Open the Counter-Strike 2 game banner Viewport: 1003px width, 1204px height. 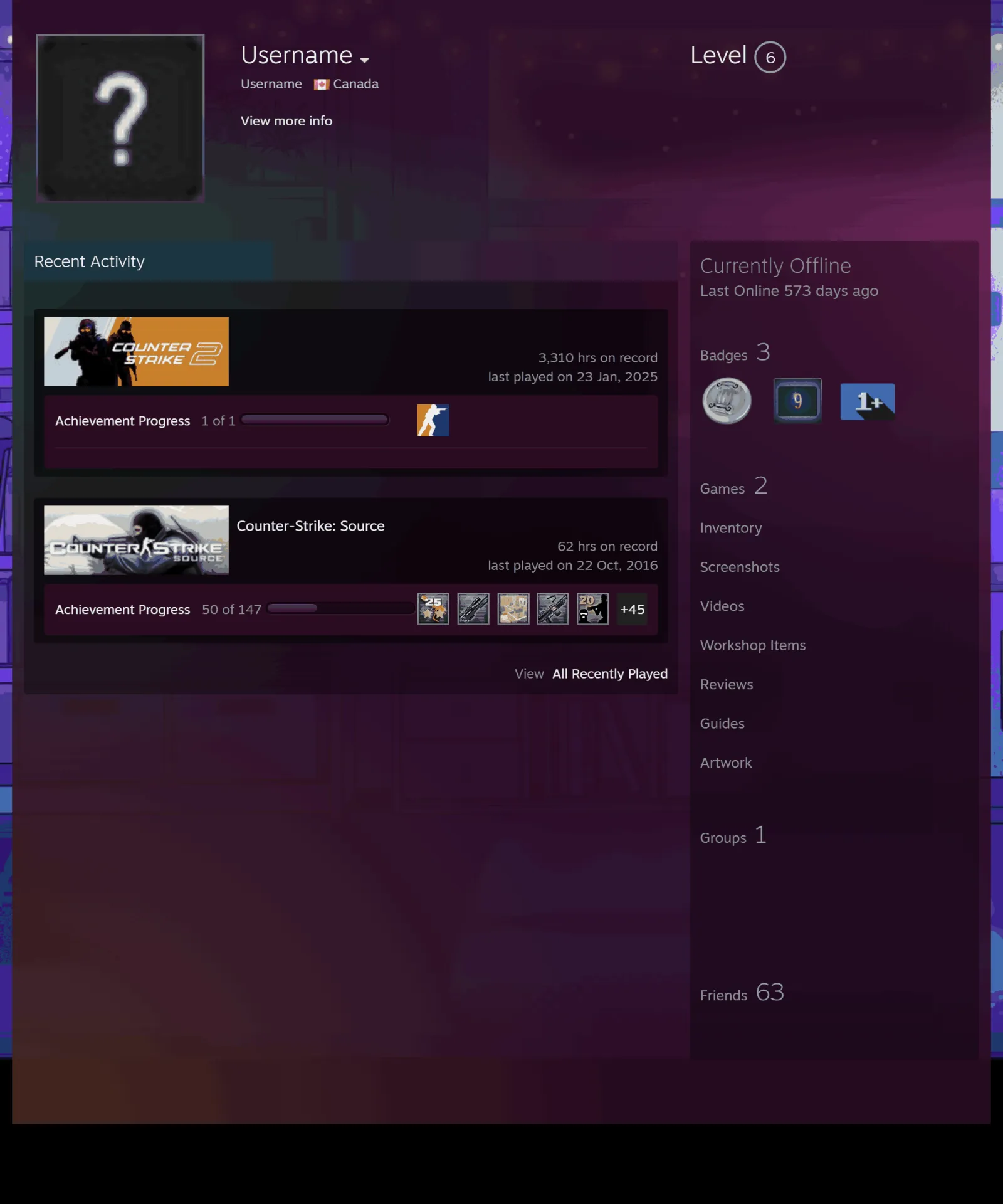[x=136, y=352]
